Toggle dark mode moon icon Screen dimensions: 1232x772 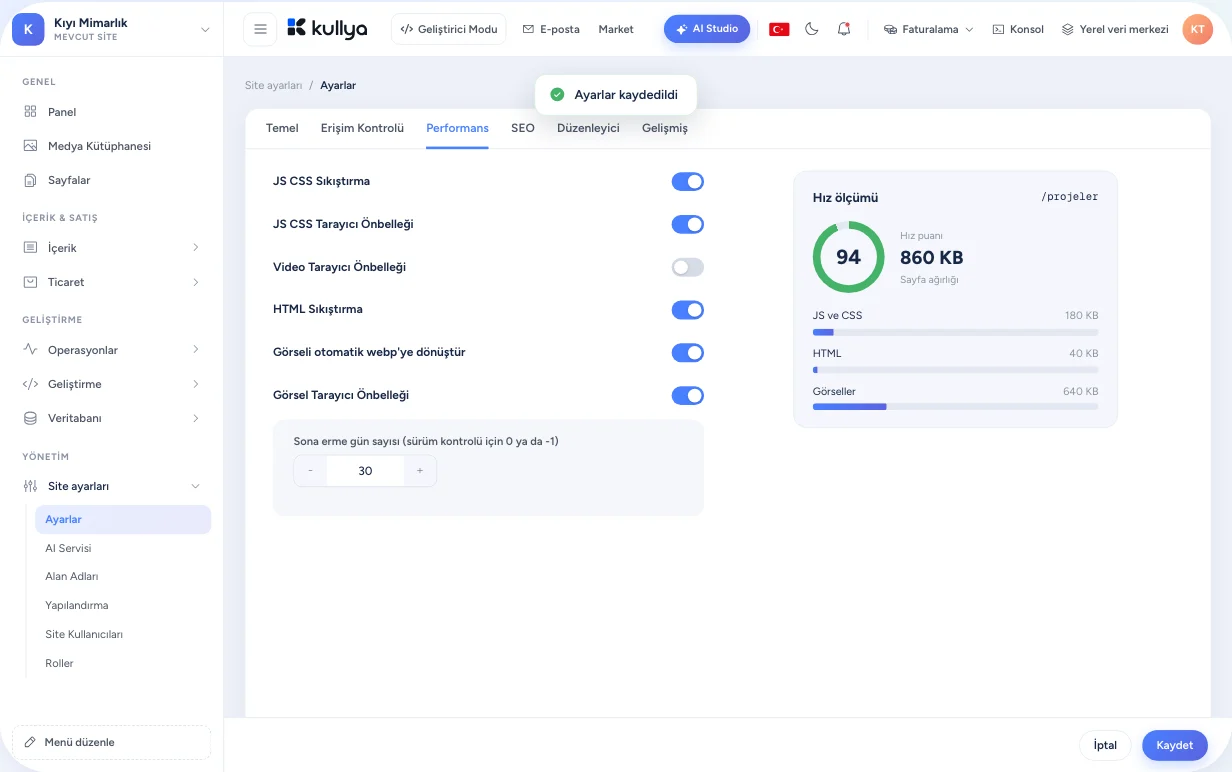coord(812,29)
